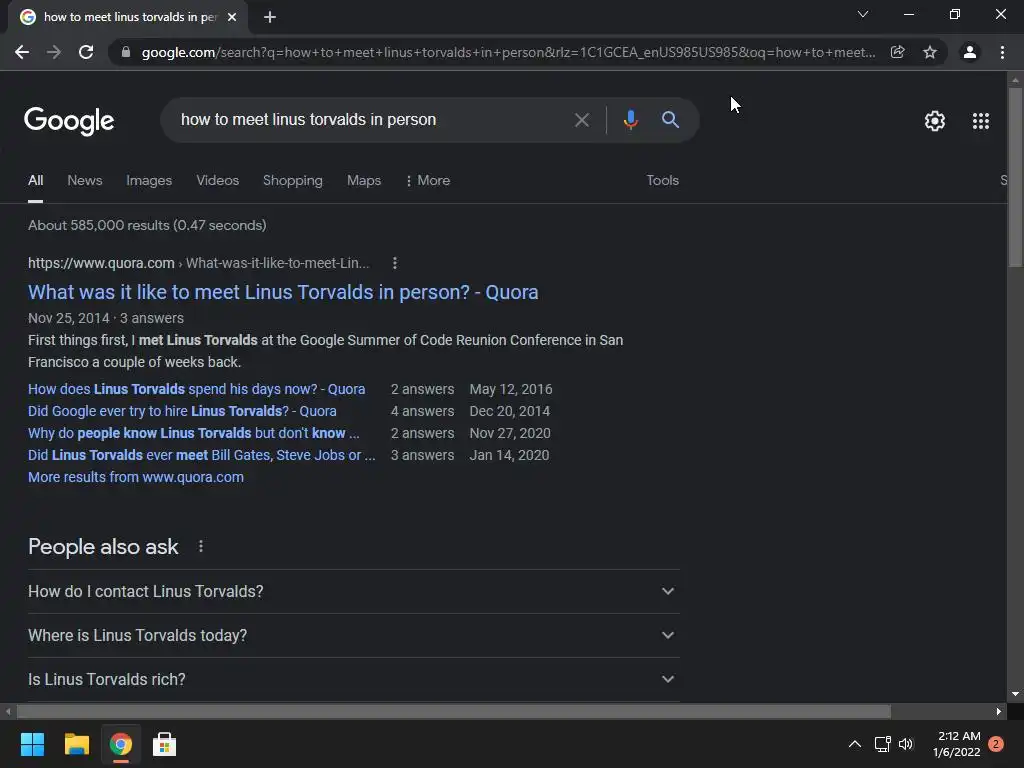Click the quora.com result URL breadcrumb

click(x=199, y=263)
